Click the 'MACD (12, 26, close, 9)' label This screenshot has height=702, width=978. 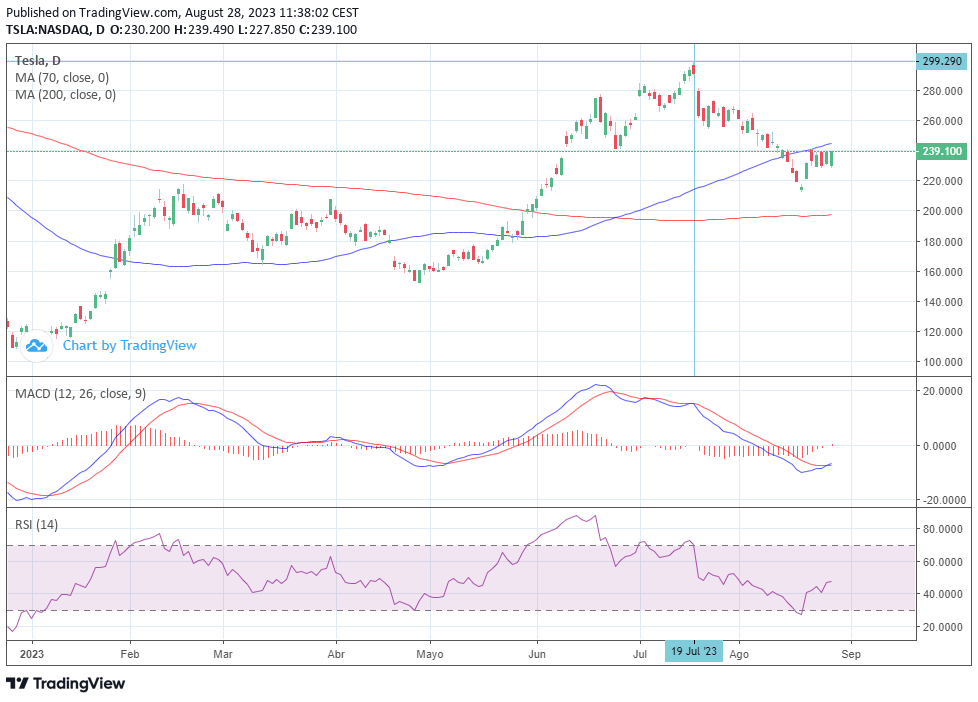coord(80,394)
